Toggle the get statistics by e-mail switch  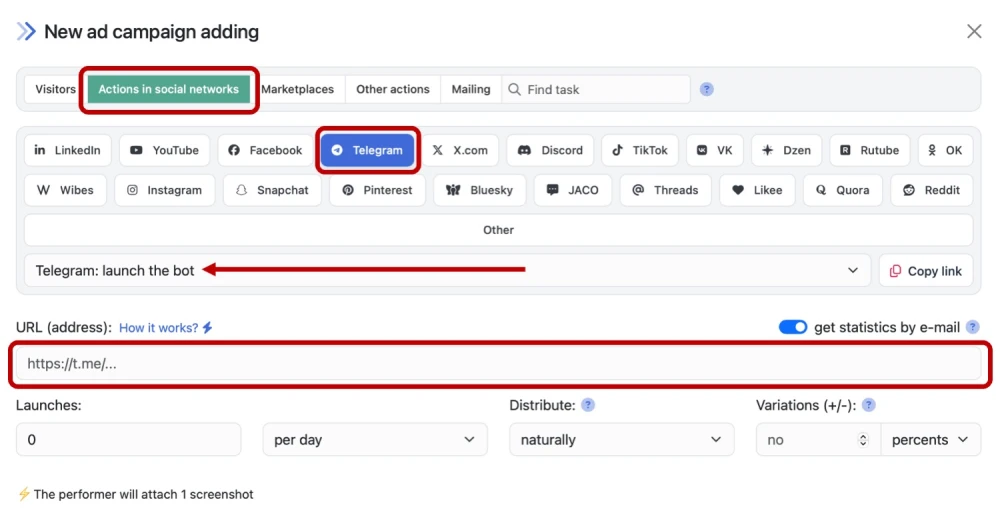click(x=793, y=327)
